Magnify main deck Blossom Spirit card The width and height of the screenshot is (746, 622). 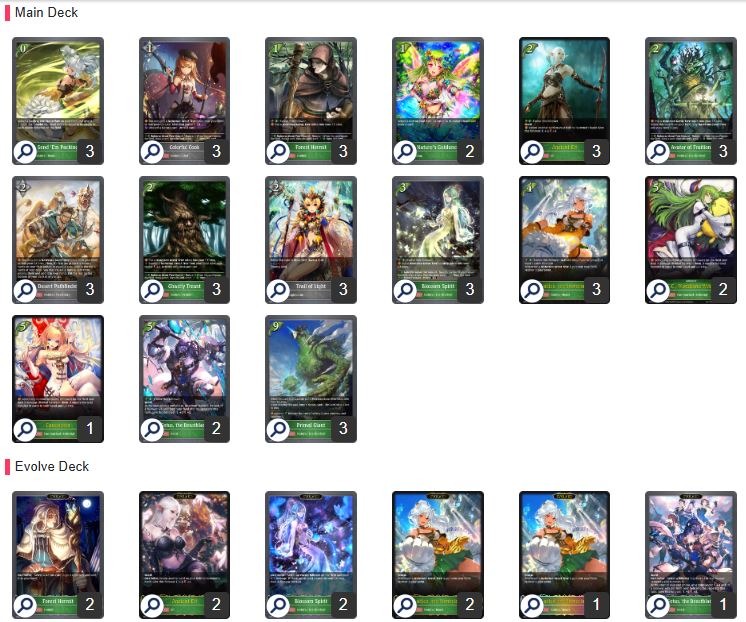click(405, 289)
